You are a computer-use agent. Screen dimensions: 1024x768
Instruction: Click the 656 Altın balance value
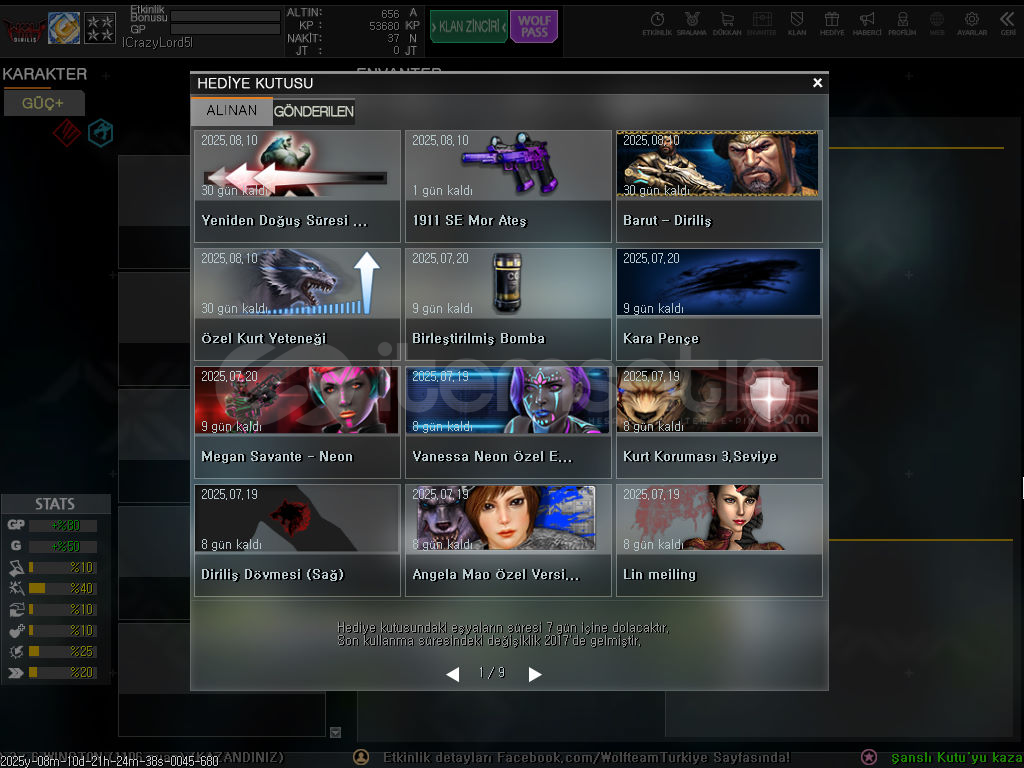point(390,14)
